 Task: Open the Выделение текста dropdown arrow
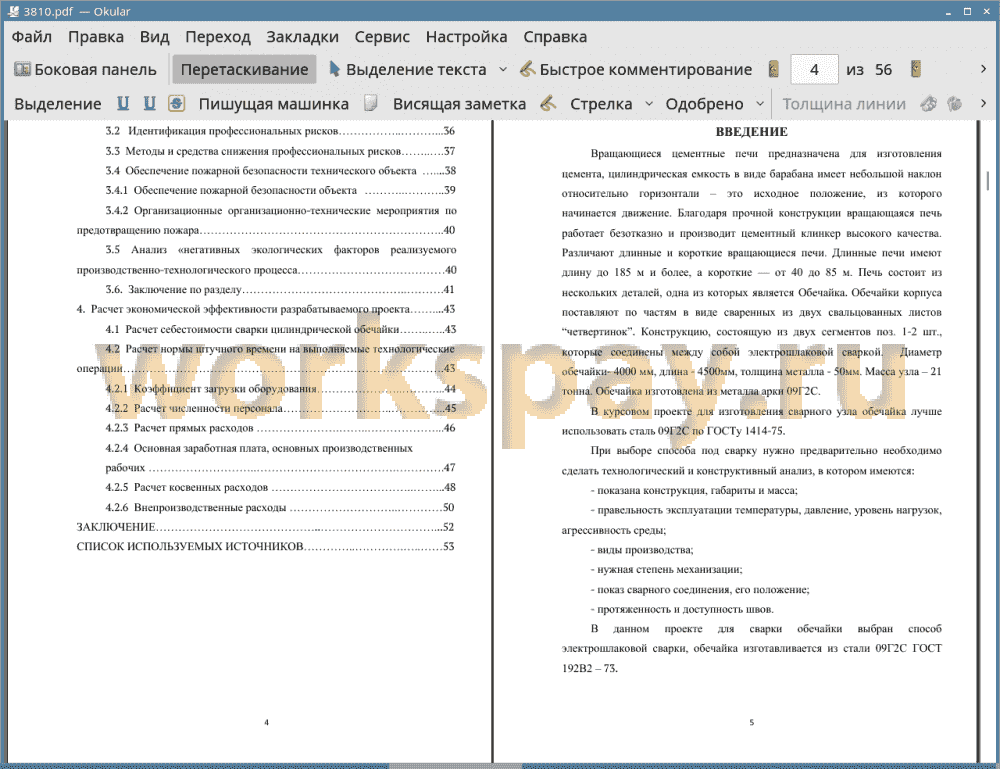pyautogui.click(x=503, y=70)
